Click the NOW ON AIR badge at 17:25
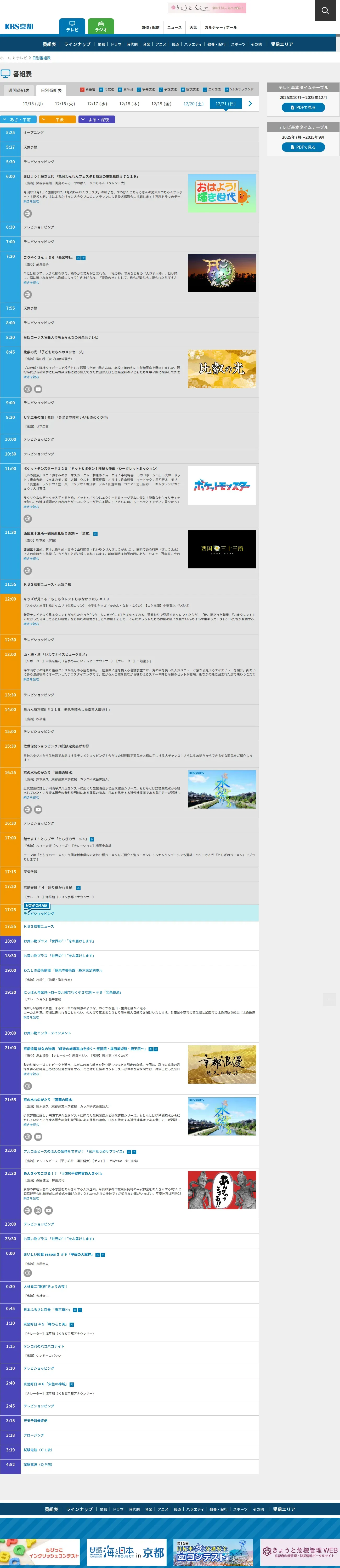This screenshot has width=340, height=1568. pyautogui.click(x=37, y=906)
